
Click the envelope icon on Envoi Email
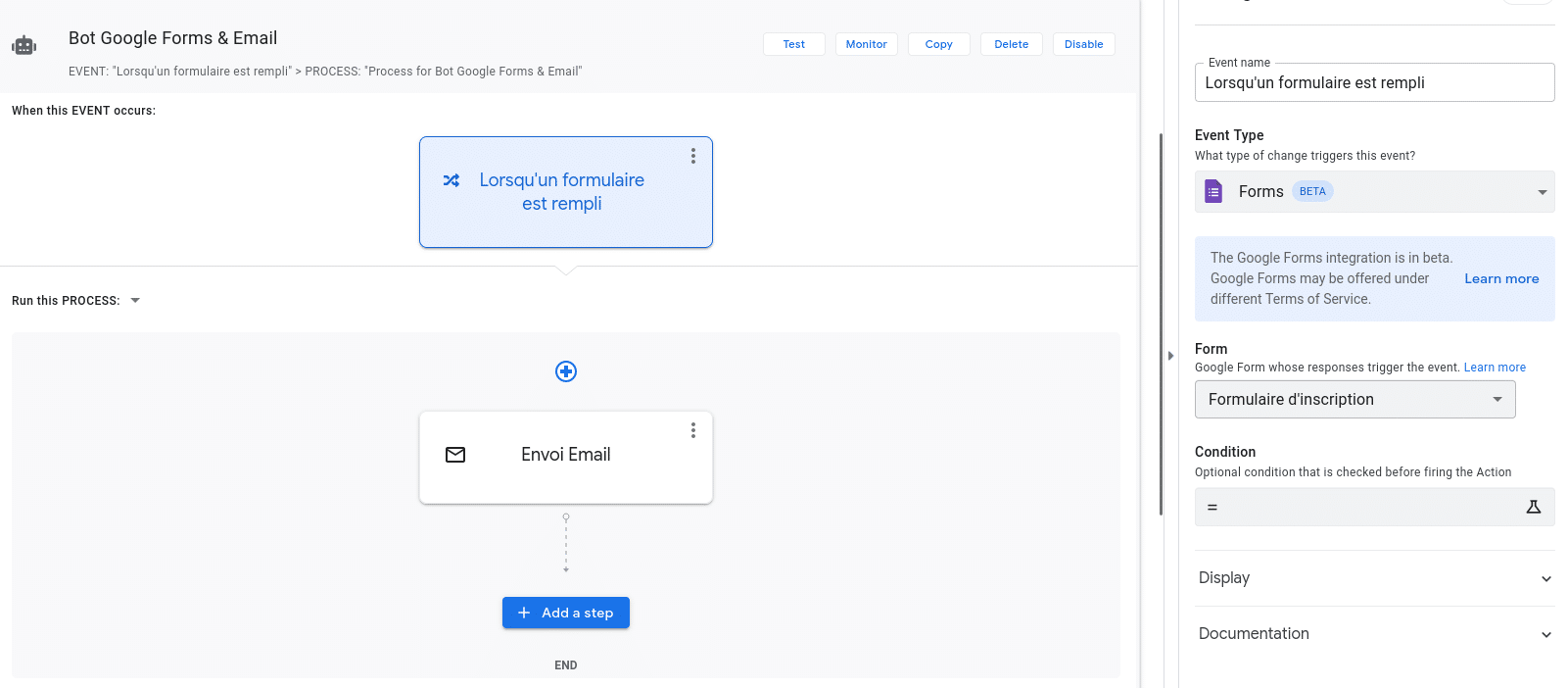(455, 455)
